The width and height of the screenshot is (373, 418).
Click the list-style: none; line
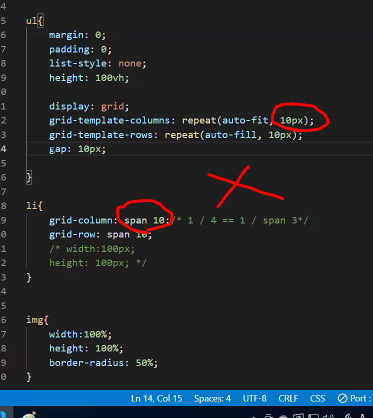[98, 63]
